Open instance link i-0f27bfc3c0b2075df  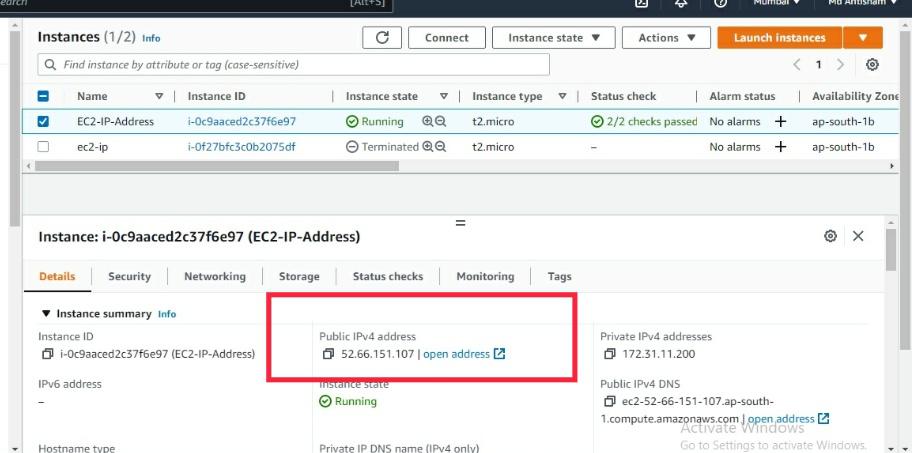coord(241,147)
